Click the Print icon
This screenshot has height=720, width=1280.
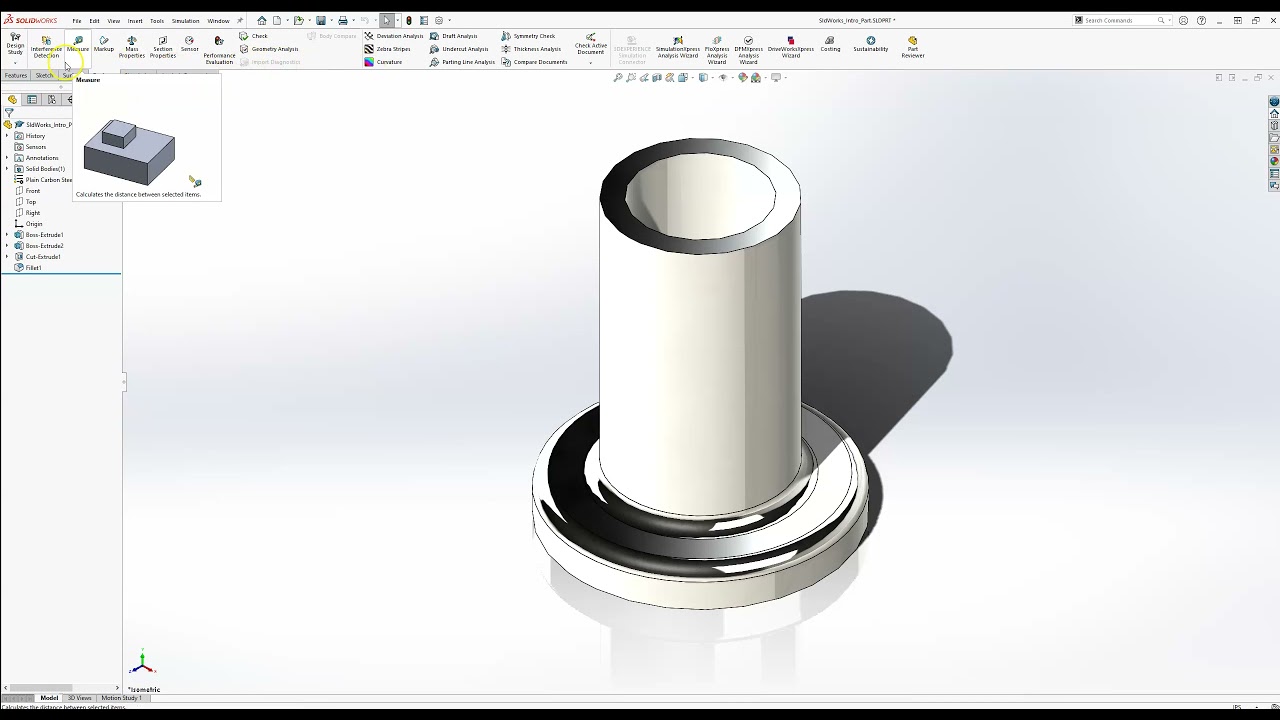[x=343, y=20]
